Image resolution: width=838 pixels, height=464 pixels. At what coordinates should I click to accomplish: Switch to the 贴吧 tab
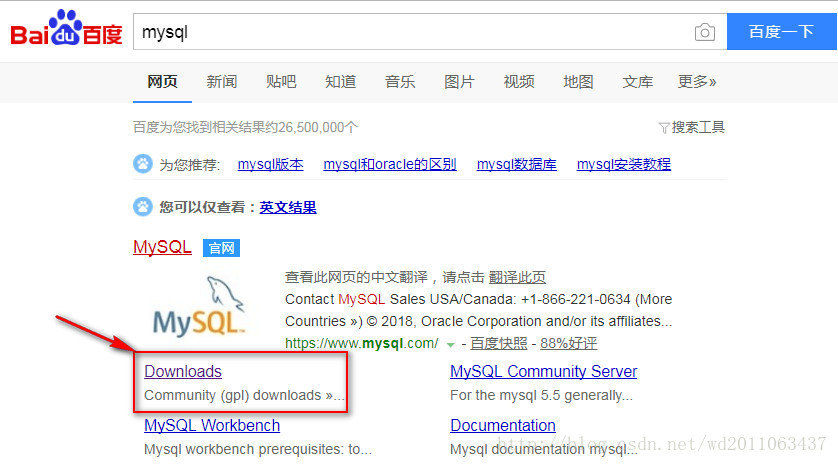(x=281, y=81)
